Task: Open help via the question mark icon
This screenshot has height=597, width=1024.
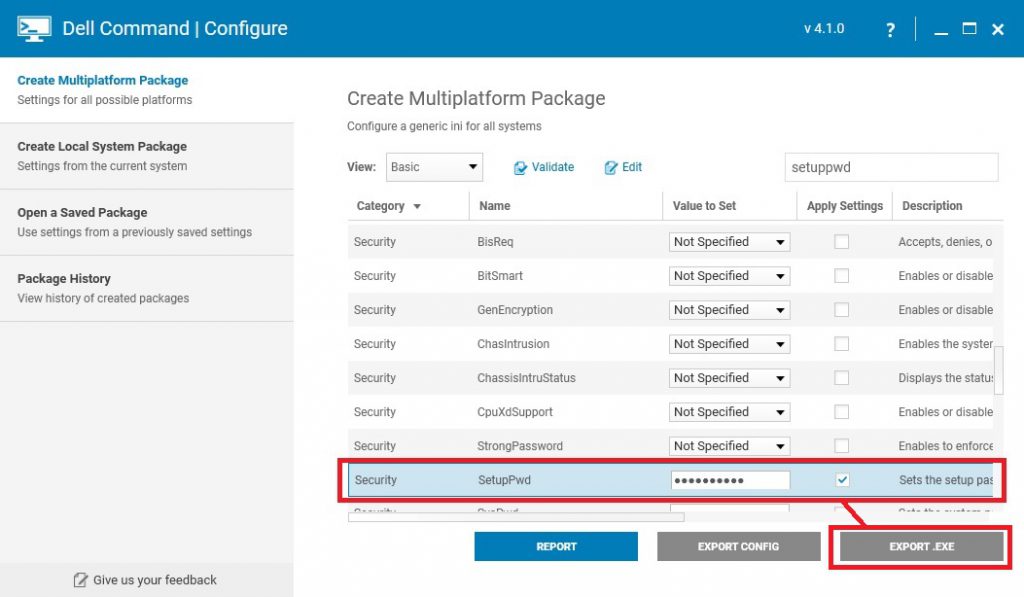Action: click(890, 30)
